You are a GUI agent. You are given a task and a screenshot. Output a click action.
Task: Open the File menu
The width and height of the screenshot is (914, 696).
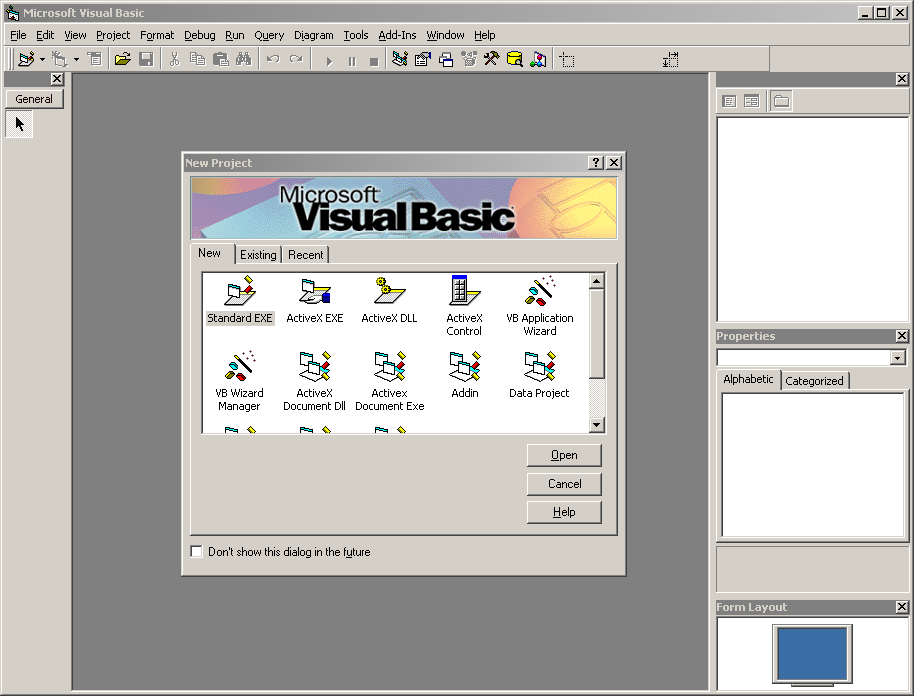click(18, 36)
